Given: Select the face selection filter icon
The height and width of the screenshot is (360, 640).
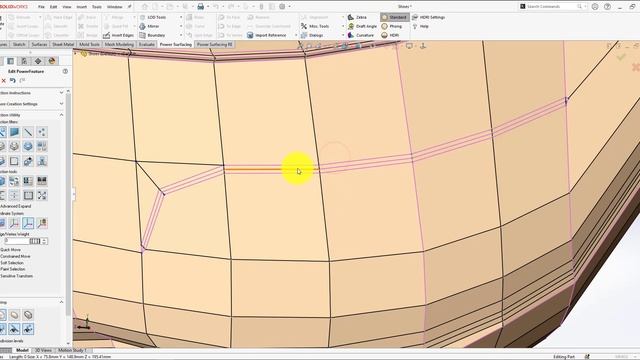Looking at the screenshot, I should (14, 132).
